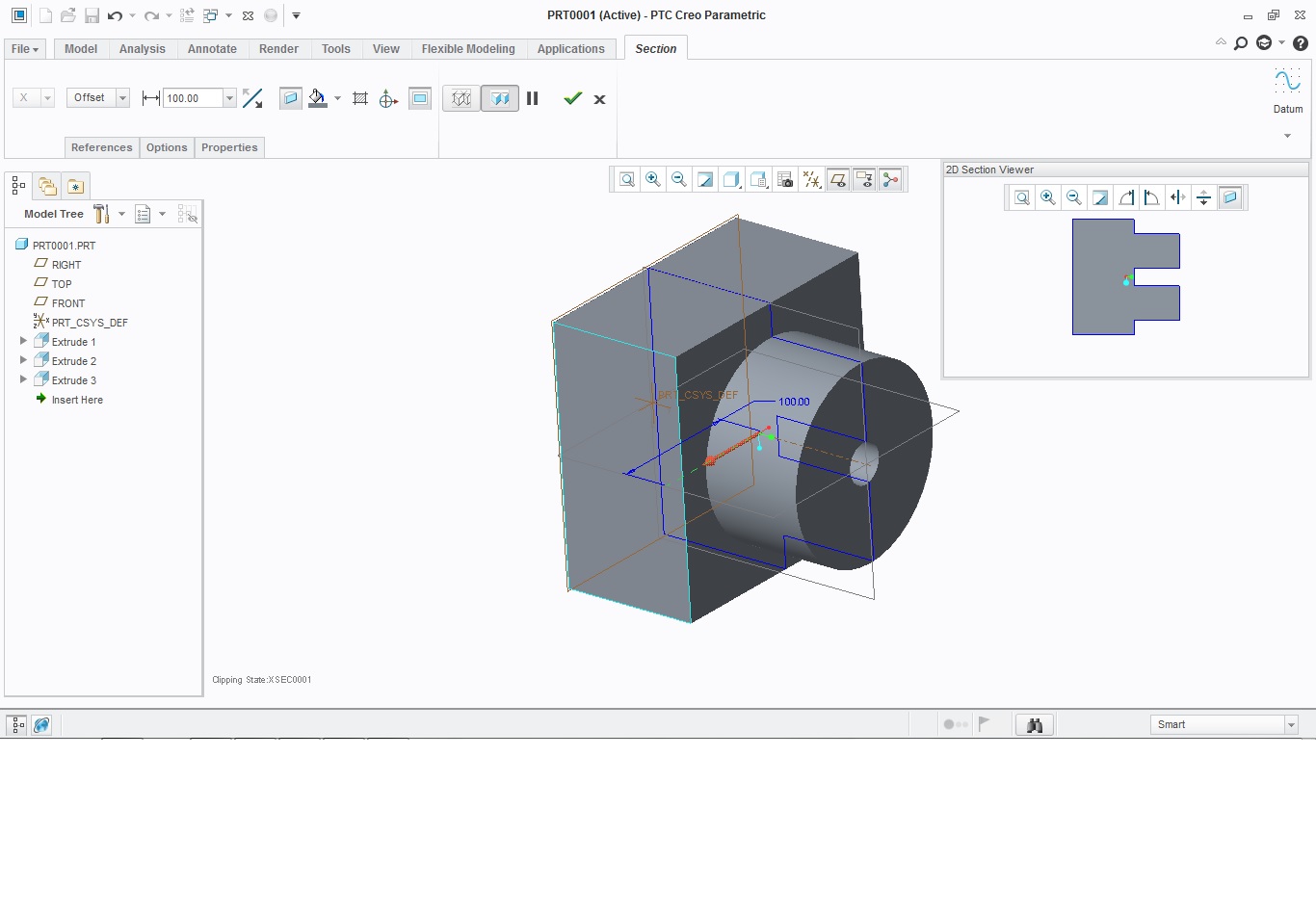Click the Regenerate model icon
Image resolution: width=1316 pixels, height=913 pixels.
click(187, 15)
